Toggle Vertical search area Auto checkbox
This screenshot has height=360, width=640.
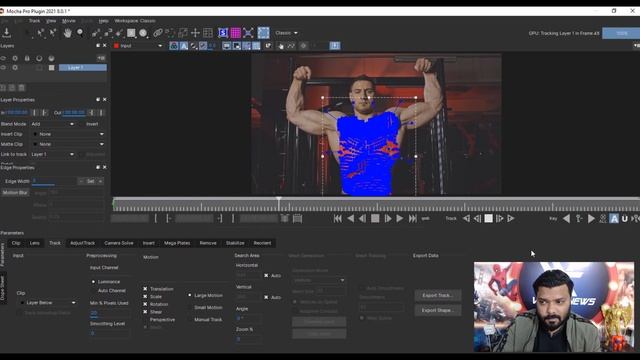coord(266,297)
